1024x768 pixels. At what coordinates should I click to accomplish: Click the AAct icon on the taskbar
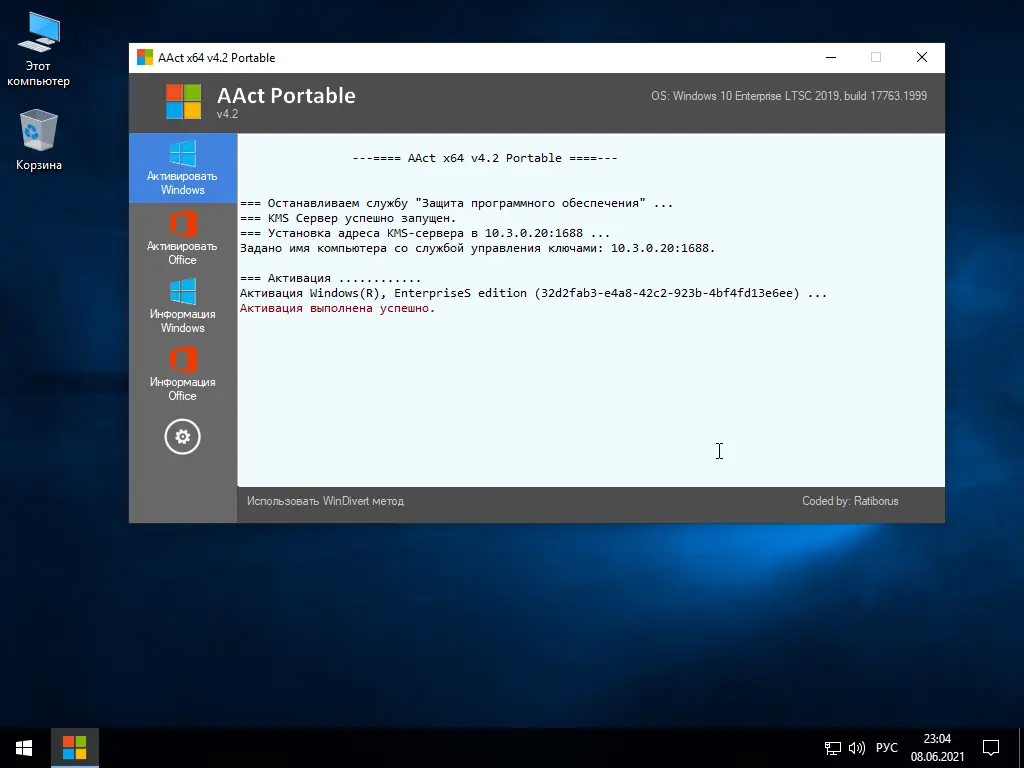(74, 747)
